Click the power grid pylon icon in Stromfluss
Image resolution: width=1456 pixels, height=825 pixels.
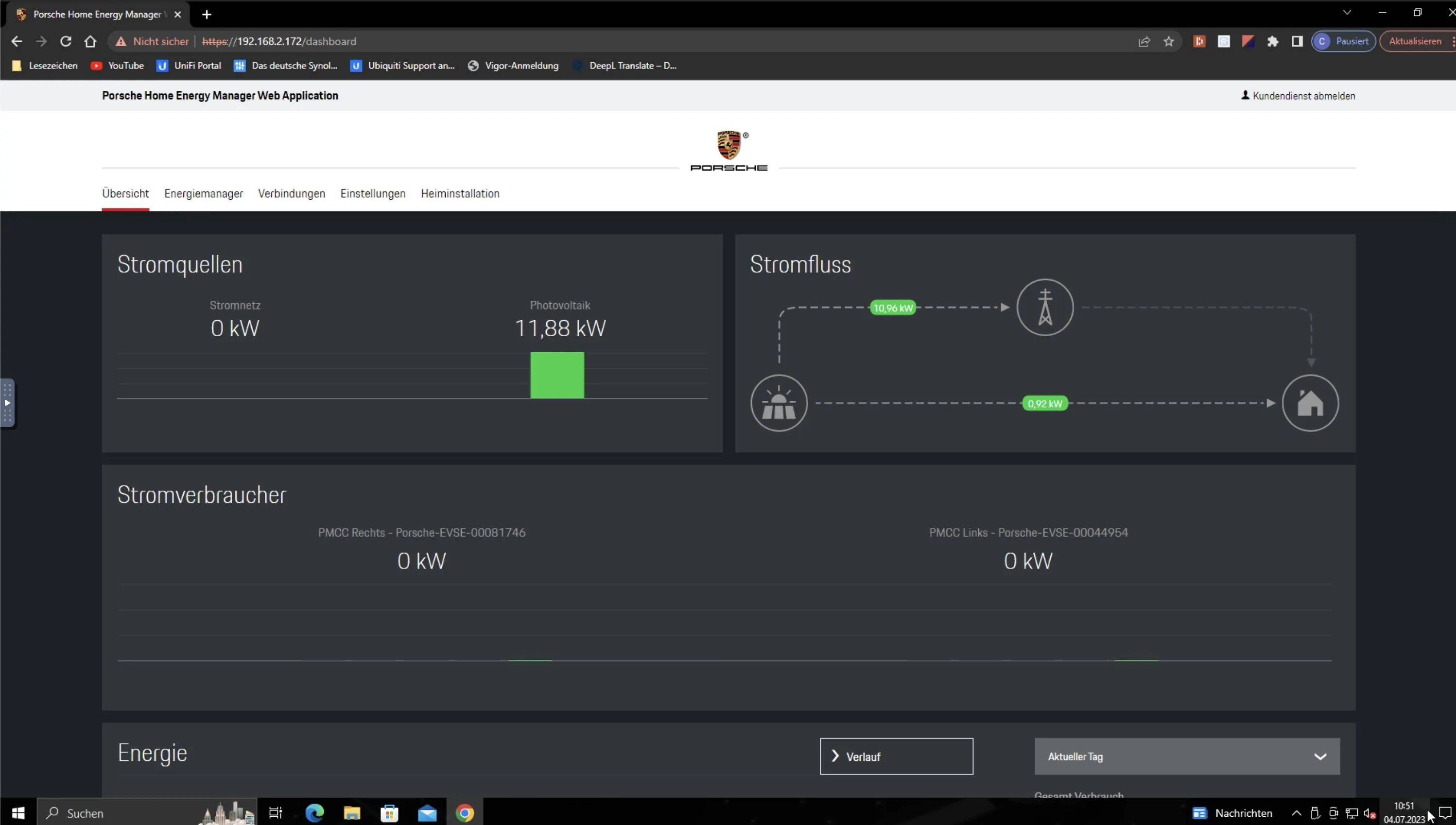point(1044,307)
